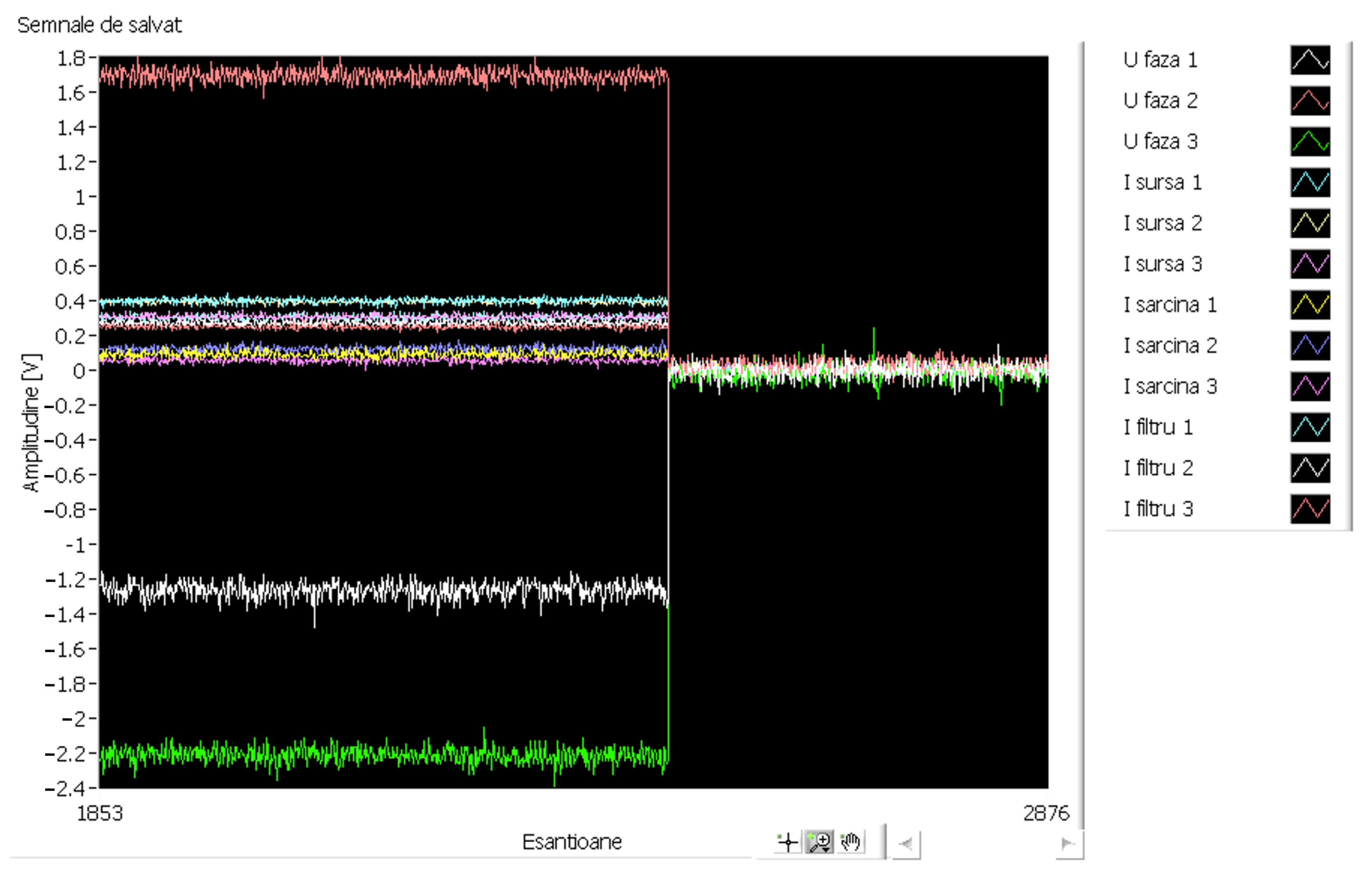Open I filtru 2 white plot icon
The height and width of the screenshot is (888, 1372).
pyautogui.click(x=1310, y=468)
